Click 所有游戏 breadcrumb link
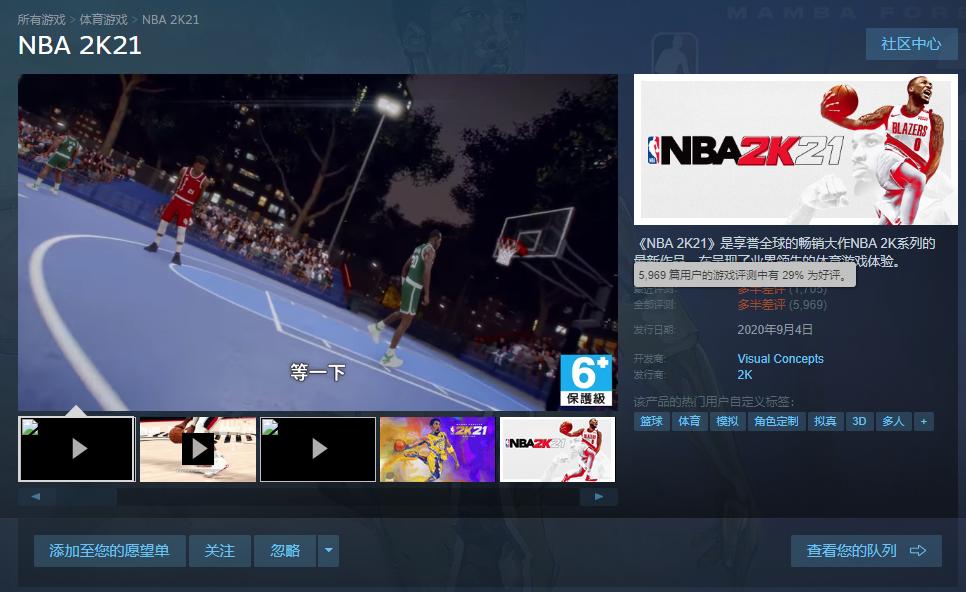The width and height of the screenshot is (966, 592). coord(41,20)
